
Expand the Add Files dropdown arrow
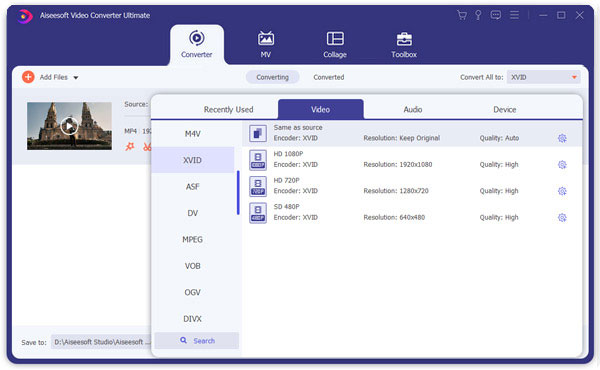point(76,78)
